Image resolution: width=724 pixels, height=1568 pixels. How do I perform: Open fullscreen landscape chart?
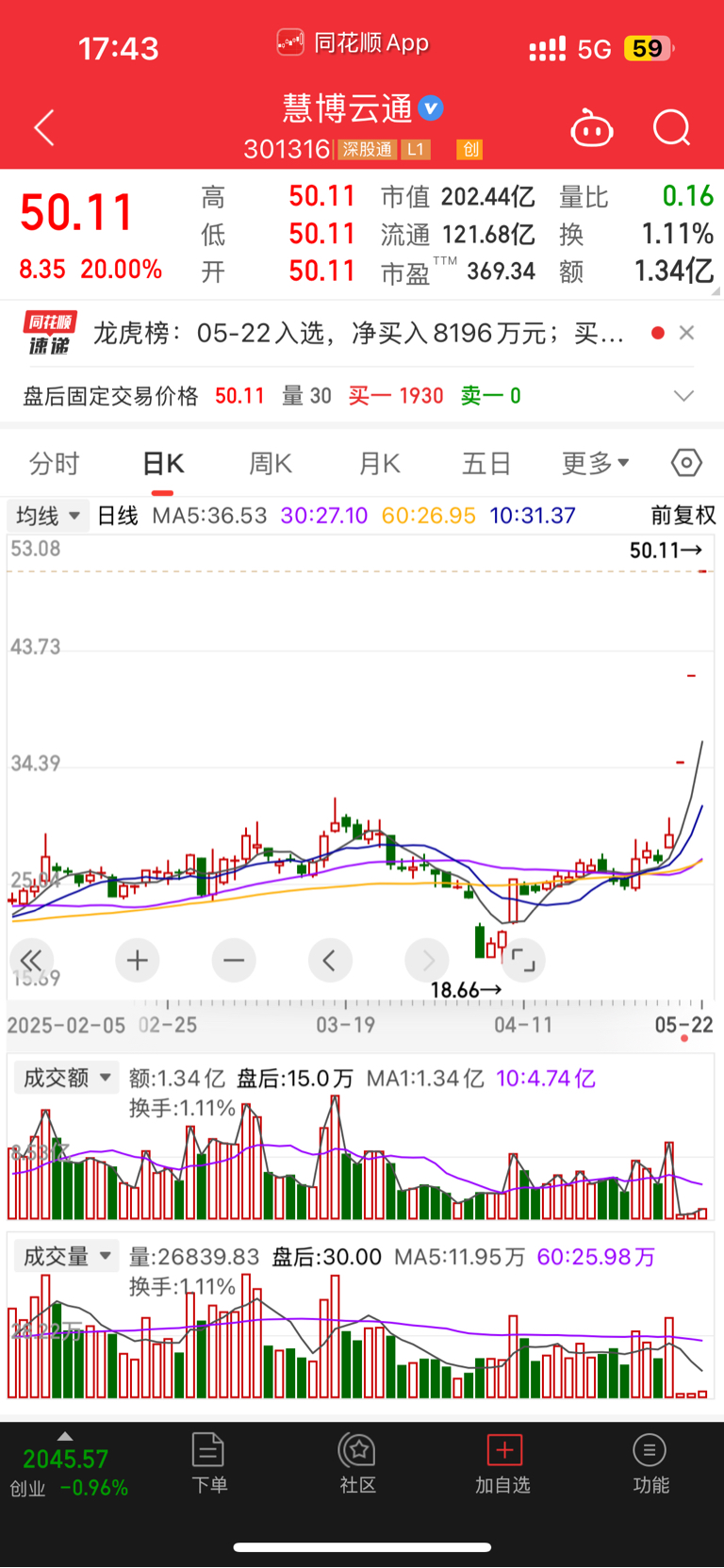pos(523,961)
